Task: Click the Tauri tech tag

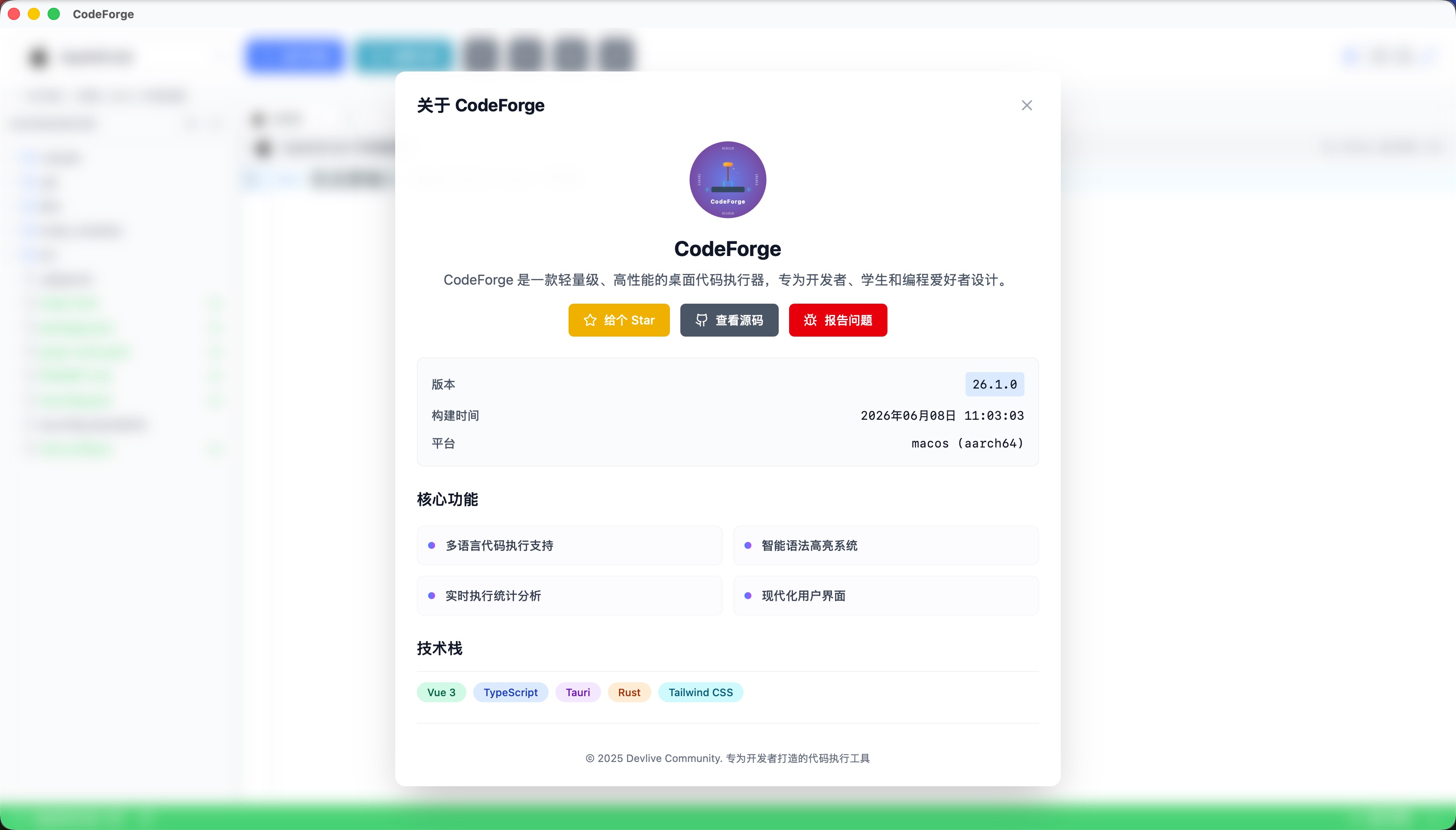Action: (x=578, y=692)
